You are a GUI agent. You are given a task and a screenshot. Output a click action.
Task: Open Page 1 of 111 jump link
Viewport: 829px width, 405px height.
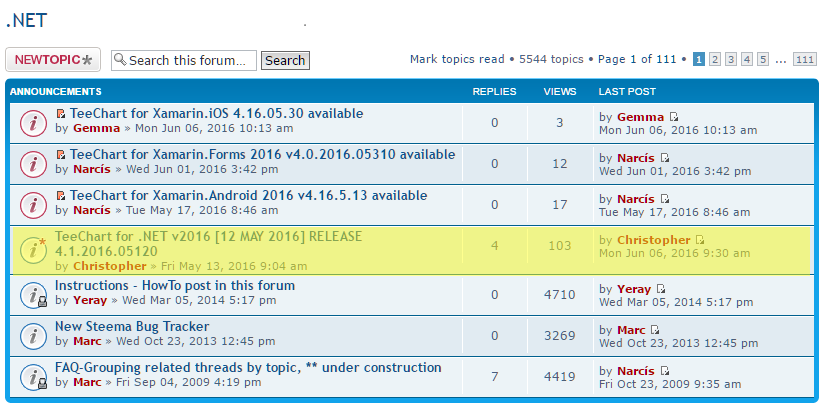tap(637, 59)
